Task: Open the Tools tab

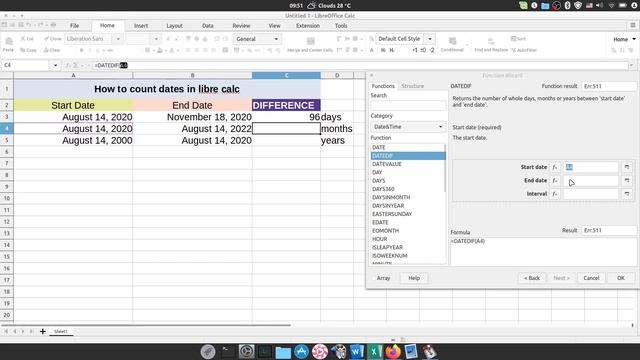Action: [x=341, y=26]
